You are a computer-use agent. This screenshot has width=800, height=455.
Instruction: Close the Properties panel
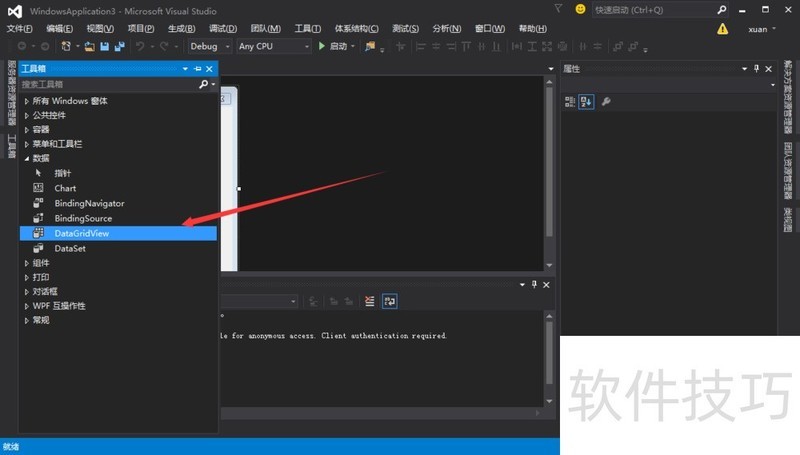pyautogui.click(x=768, y=69)
